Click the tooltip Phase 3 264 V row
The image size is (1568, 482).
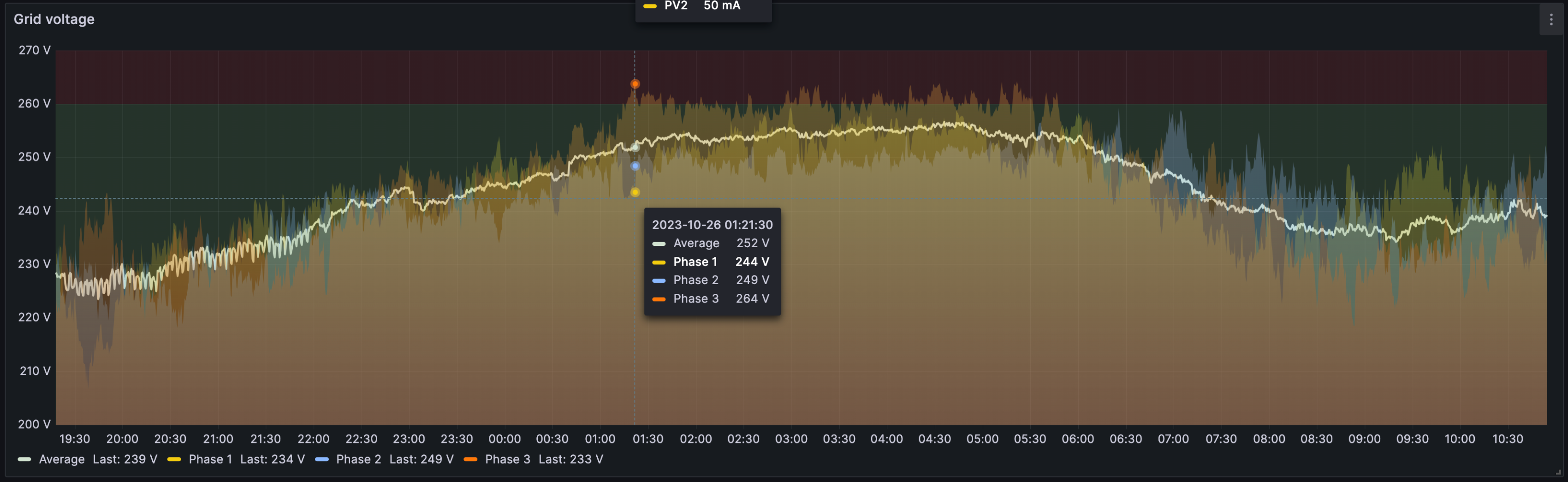click(712, 299)
